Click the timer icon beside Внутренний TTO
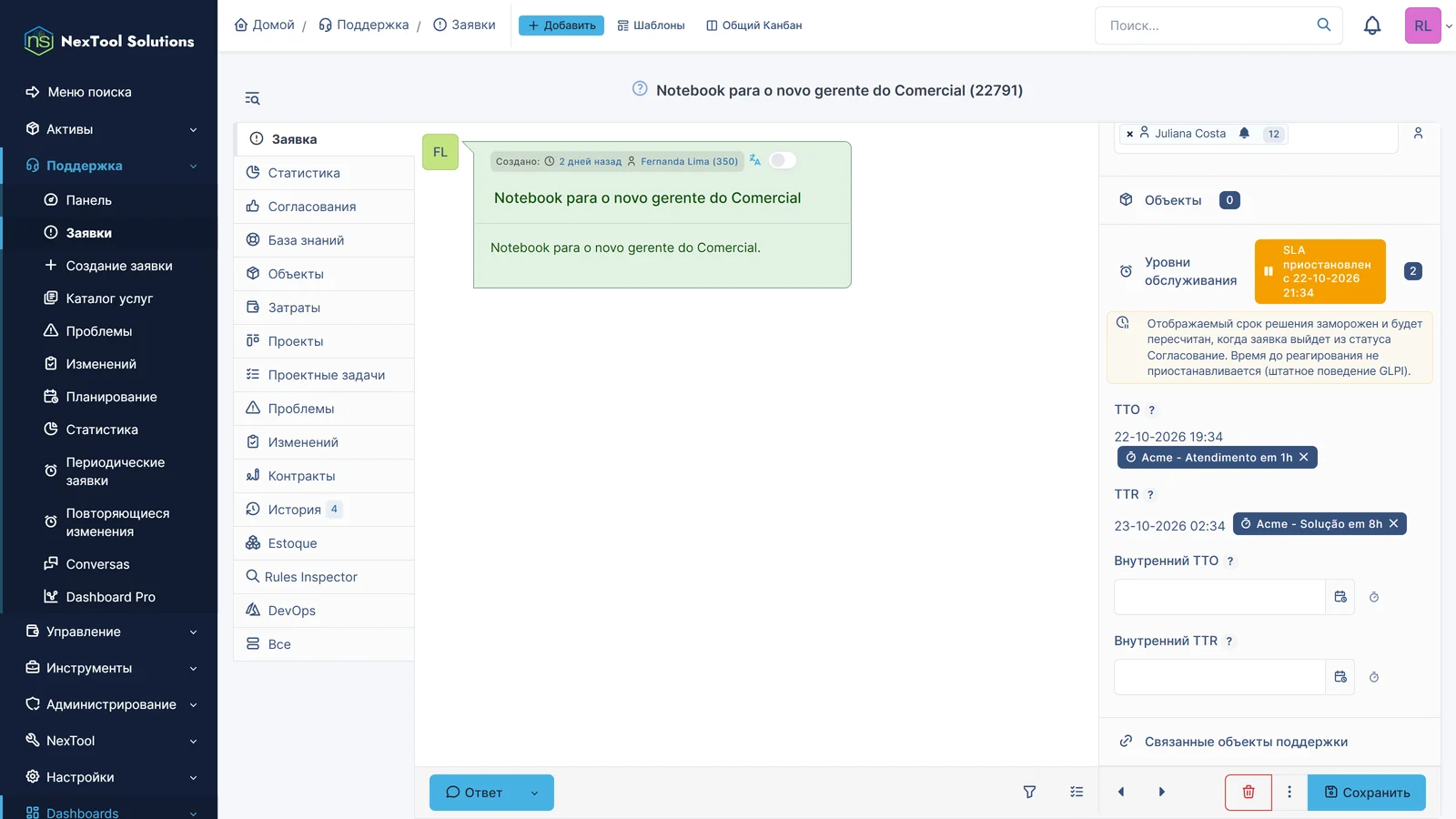This screenshot has width=1456, height=819. click(x=1374, y=597)
